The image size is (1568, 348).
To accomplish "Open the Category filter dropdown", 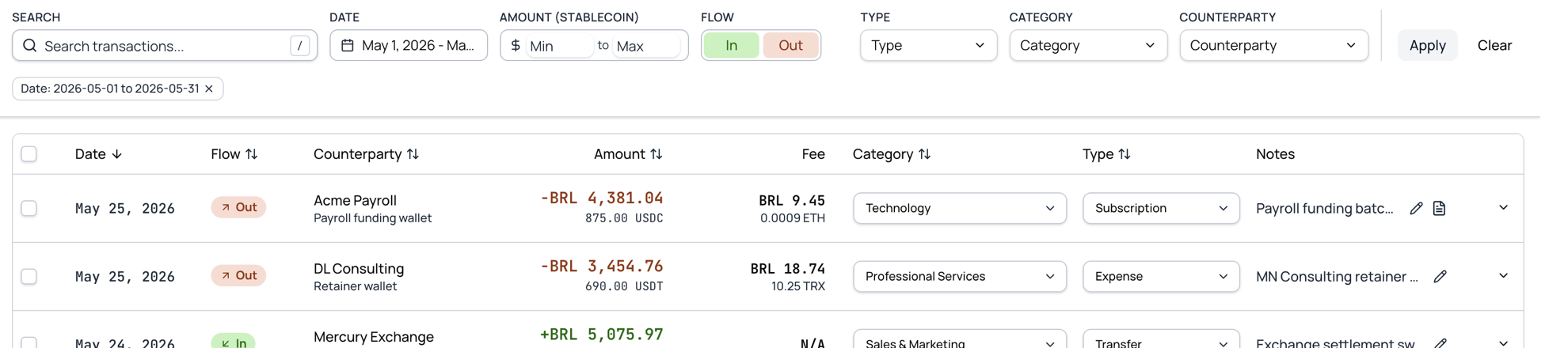I will click(x=1088, y=45).
